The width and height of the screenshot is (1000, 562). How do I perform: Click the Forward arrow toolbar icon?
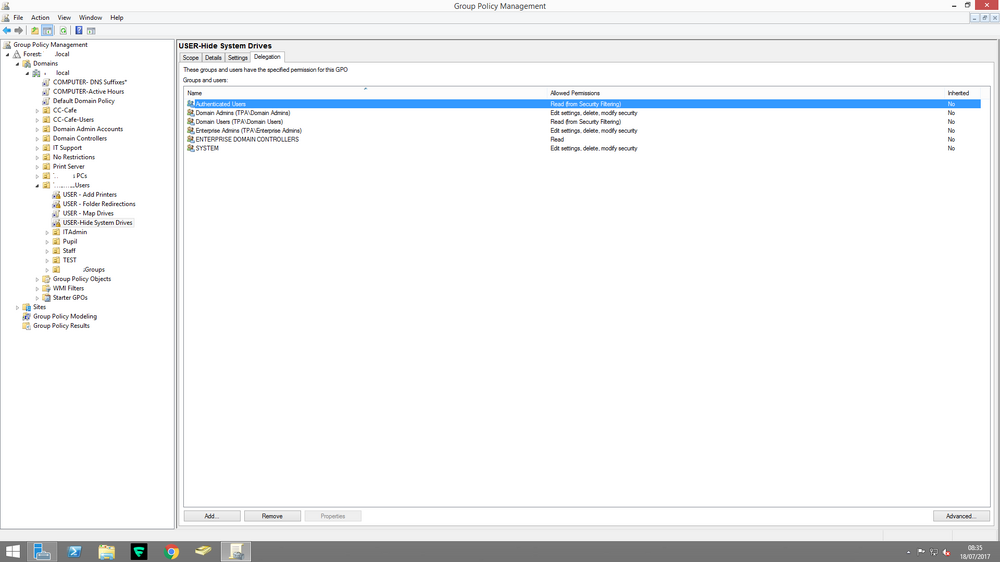point(18,31)
